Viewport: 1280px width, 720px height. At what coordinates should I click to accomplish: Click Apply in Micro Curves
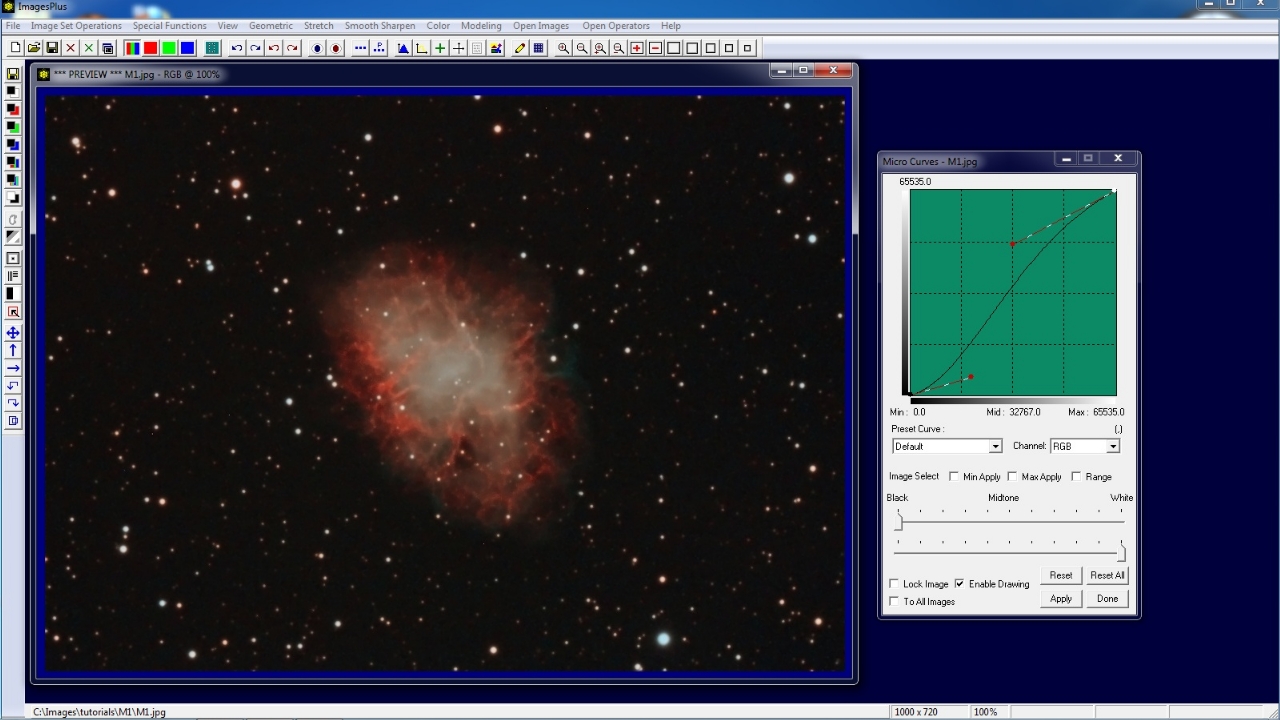[x=1061, y=599]
